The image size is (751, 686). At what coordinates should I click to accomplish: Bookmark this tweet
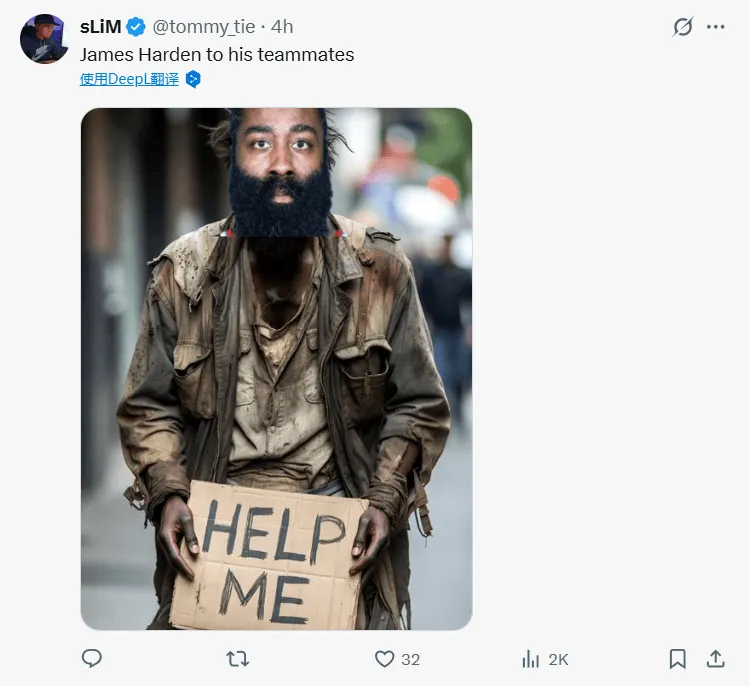677,658
